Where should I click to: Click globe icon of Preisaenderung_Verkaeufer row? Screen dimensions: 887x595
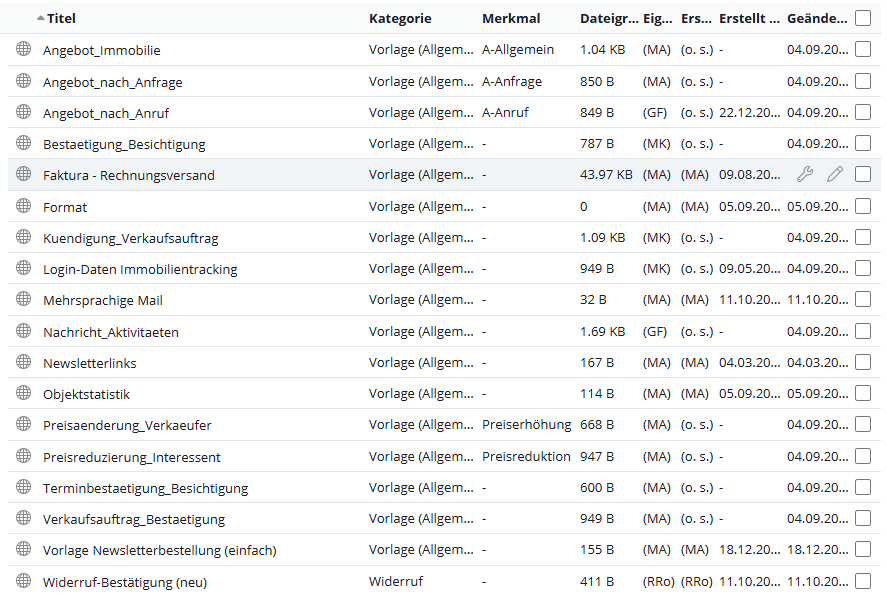pyautogui.click(x=23, y=424)
